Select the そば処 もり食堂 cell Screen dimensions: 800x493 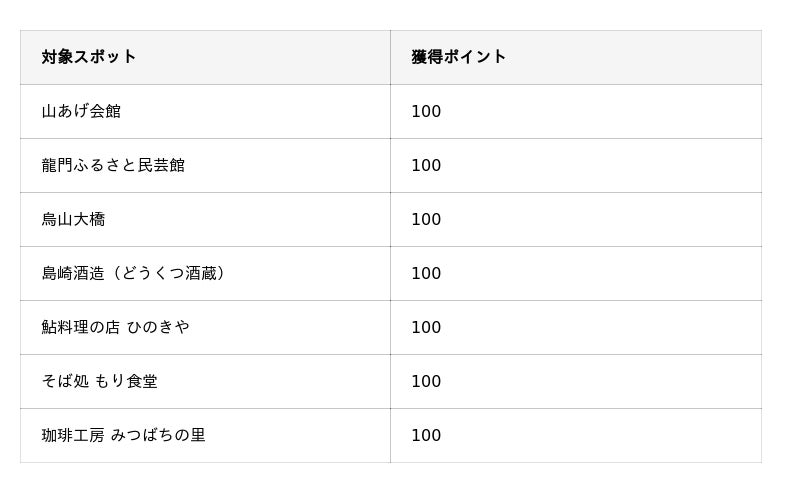point(205,382)
